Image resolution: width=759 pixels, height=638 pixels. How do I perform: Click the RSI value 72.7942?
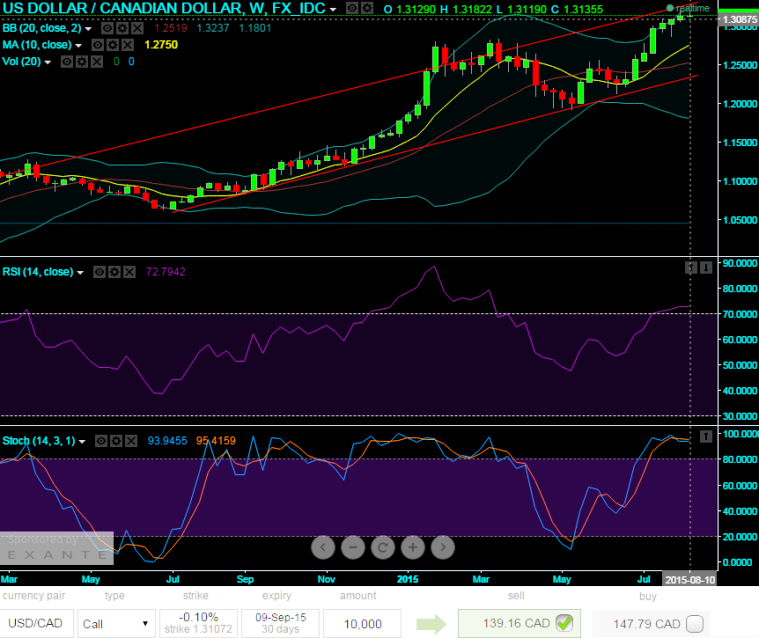click(166, 272)
